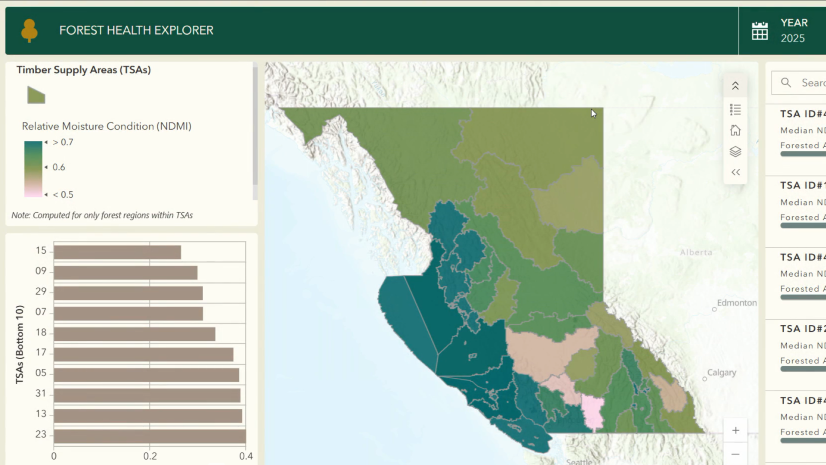826x465 pixels.
Task: Select bar for TSA 29
Action: (128, 293)
